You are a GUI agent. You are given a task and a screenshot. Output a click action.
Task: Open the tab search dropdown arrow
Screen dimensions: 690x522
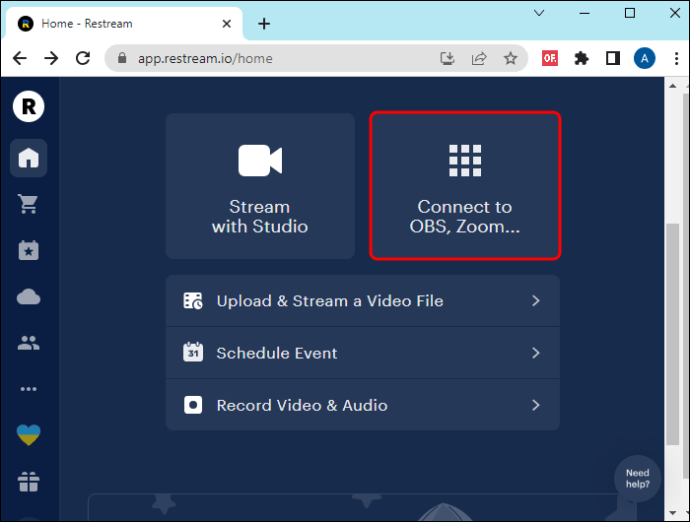click(x=539, y=13)
